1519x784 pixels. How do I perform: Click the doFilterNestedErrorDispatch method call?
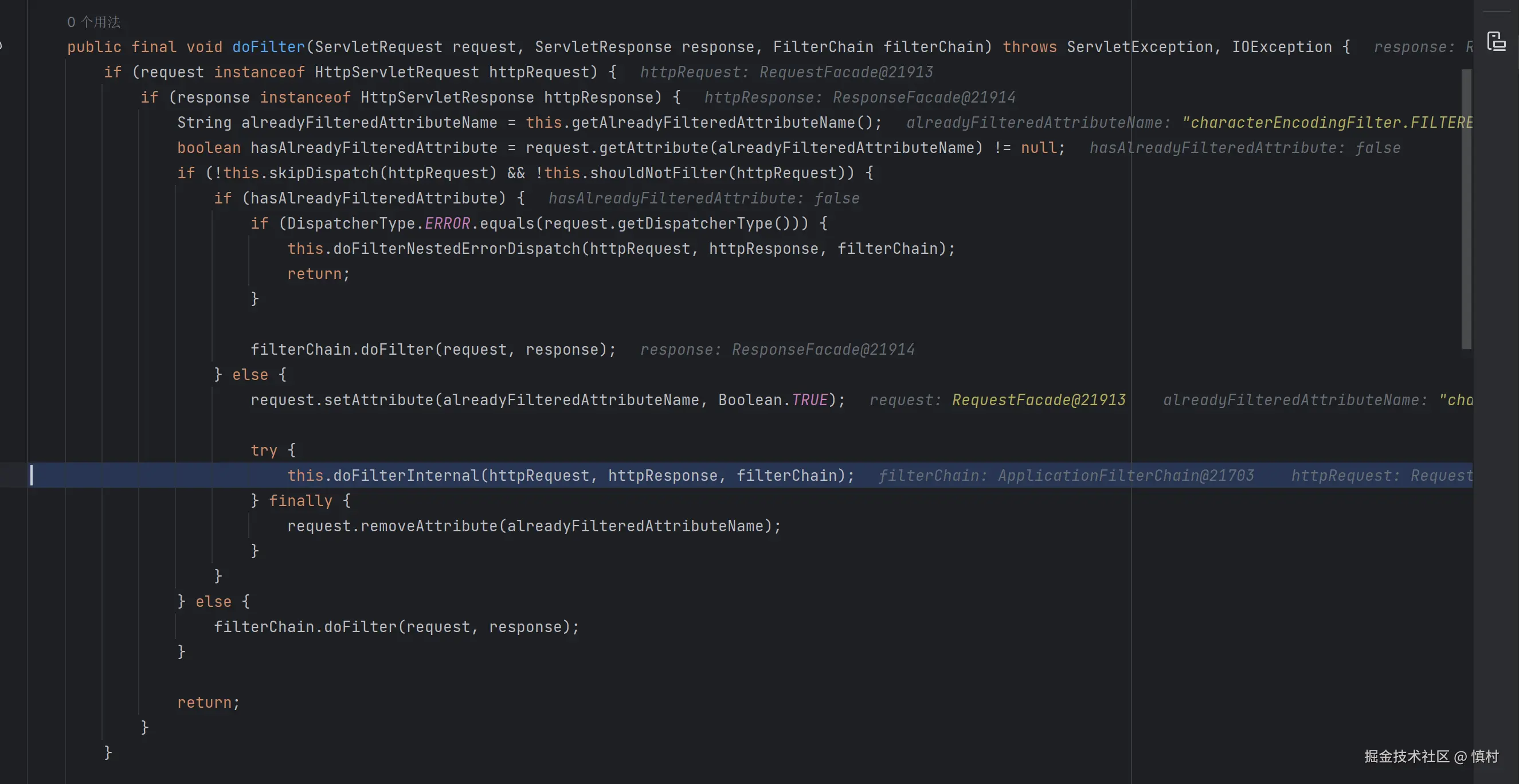click(456, 249)
